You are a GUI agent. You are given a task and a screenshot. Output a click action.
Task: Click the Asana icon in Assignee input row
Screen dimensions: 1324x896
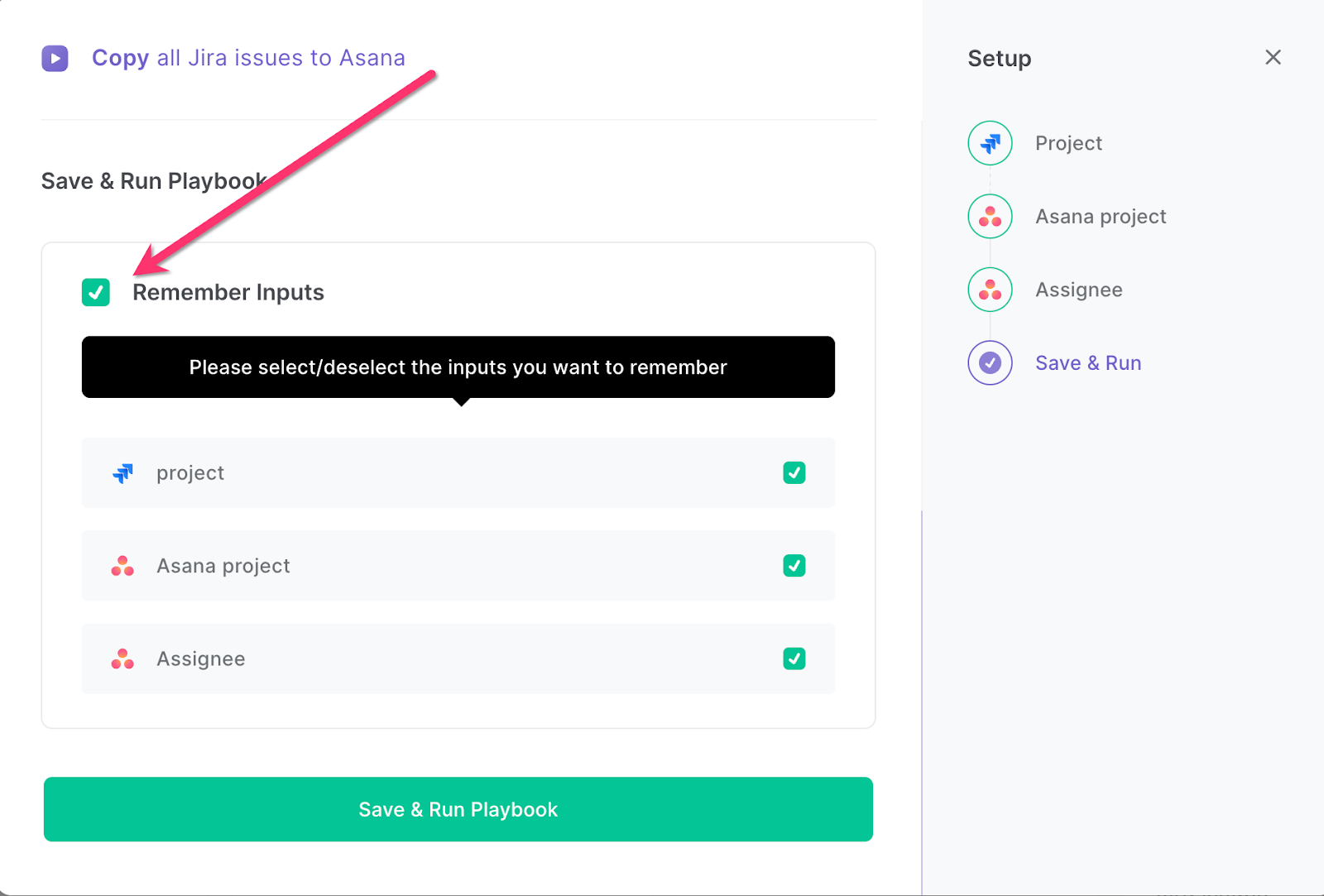122,659
